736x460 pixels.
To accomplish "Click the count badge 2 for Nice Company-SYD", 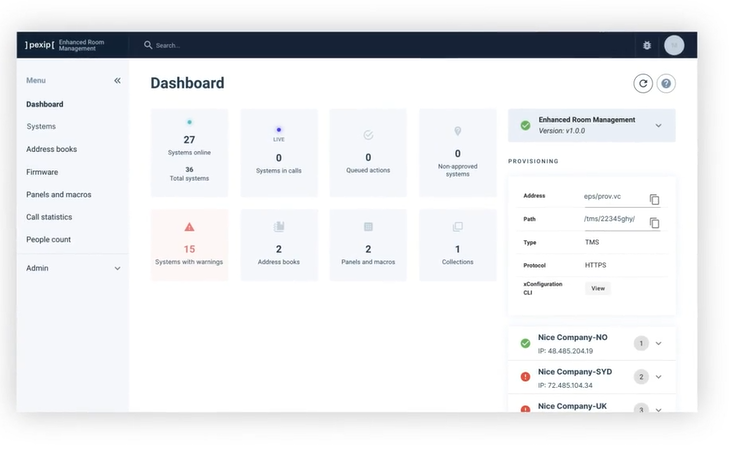I will pos(641,377).
